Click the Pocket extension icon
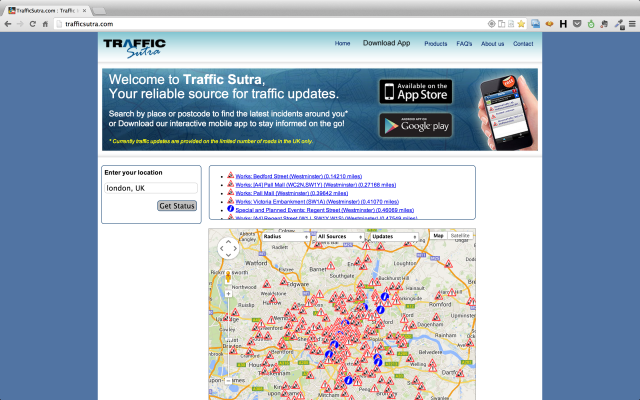 (x=577, y=24)
